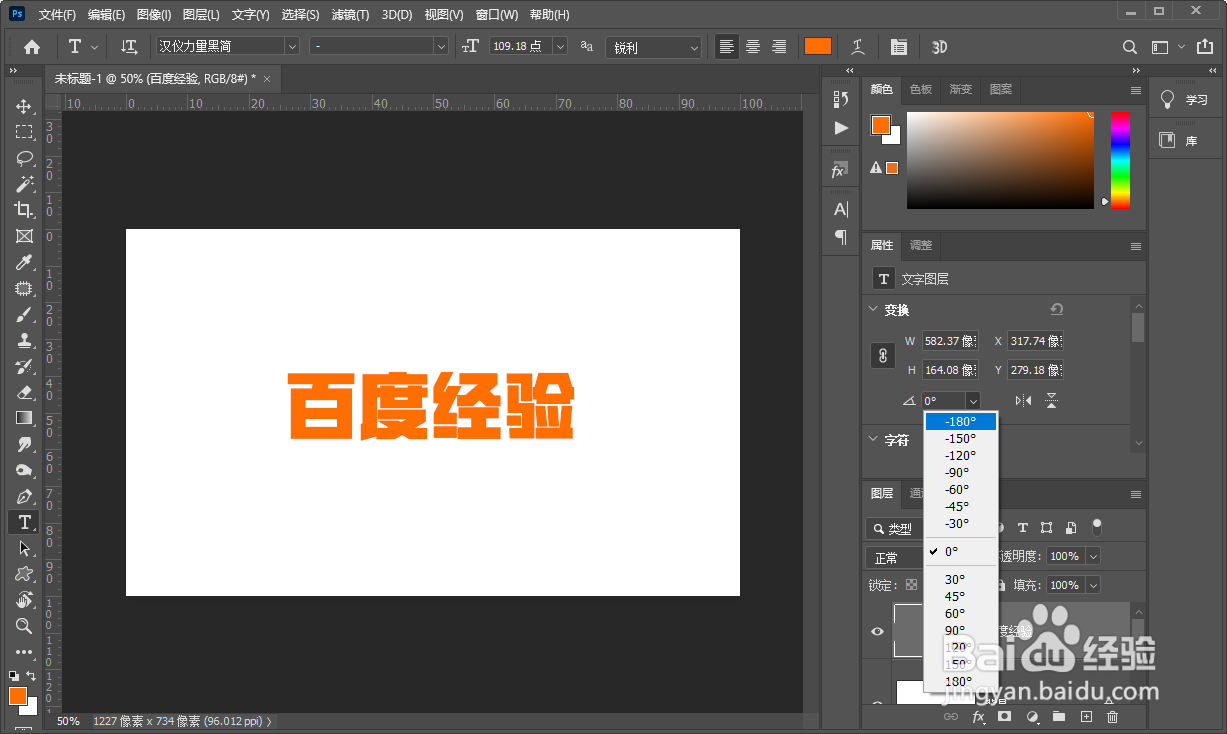Image resolution: width=1227 pixels, height=734 pixels.
Task: Open font family dropdown
Action: 292,46
